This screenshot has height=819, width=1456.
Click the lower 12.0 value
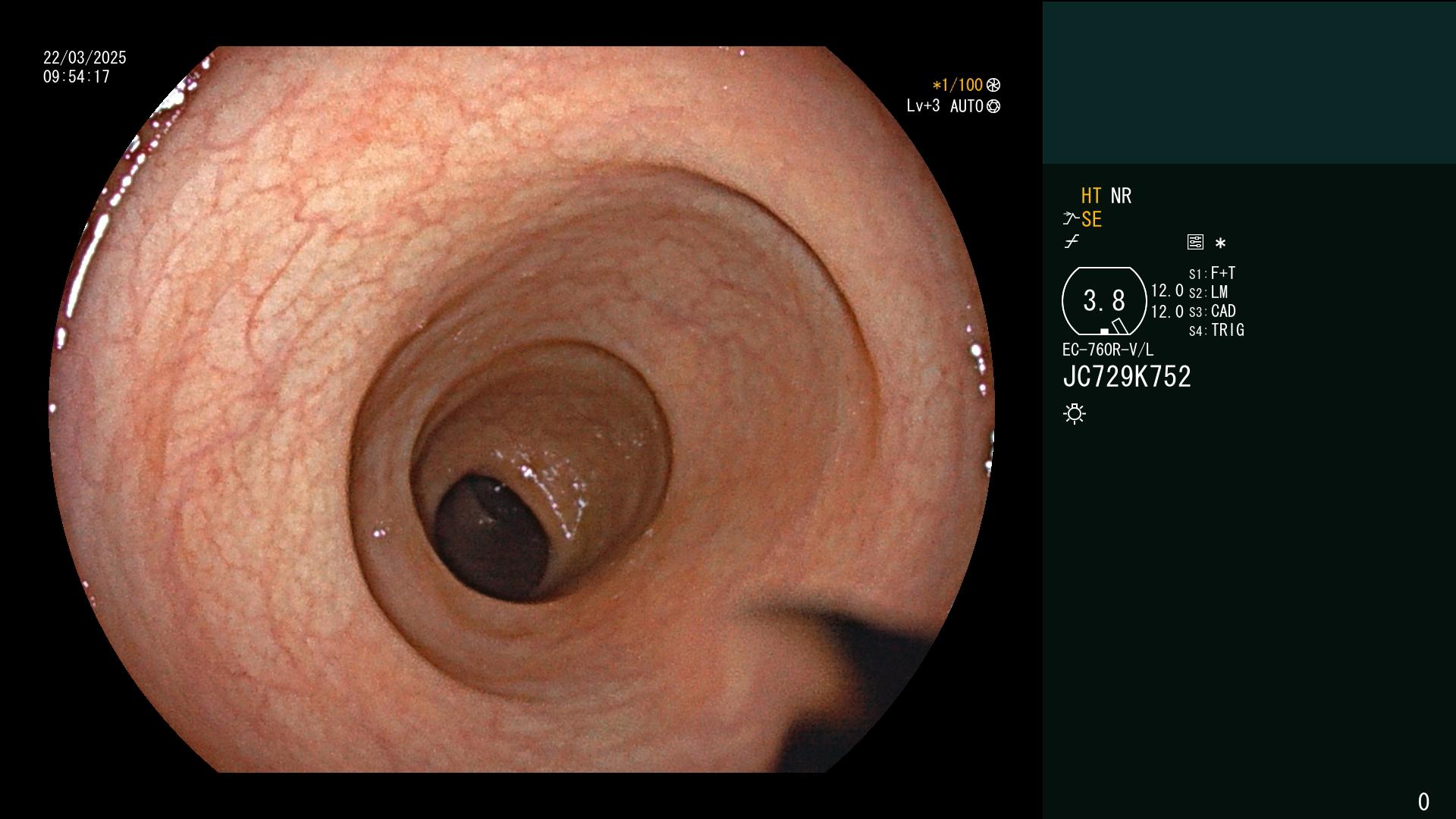click(1167, 312)
